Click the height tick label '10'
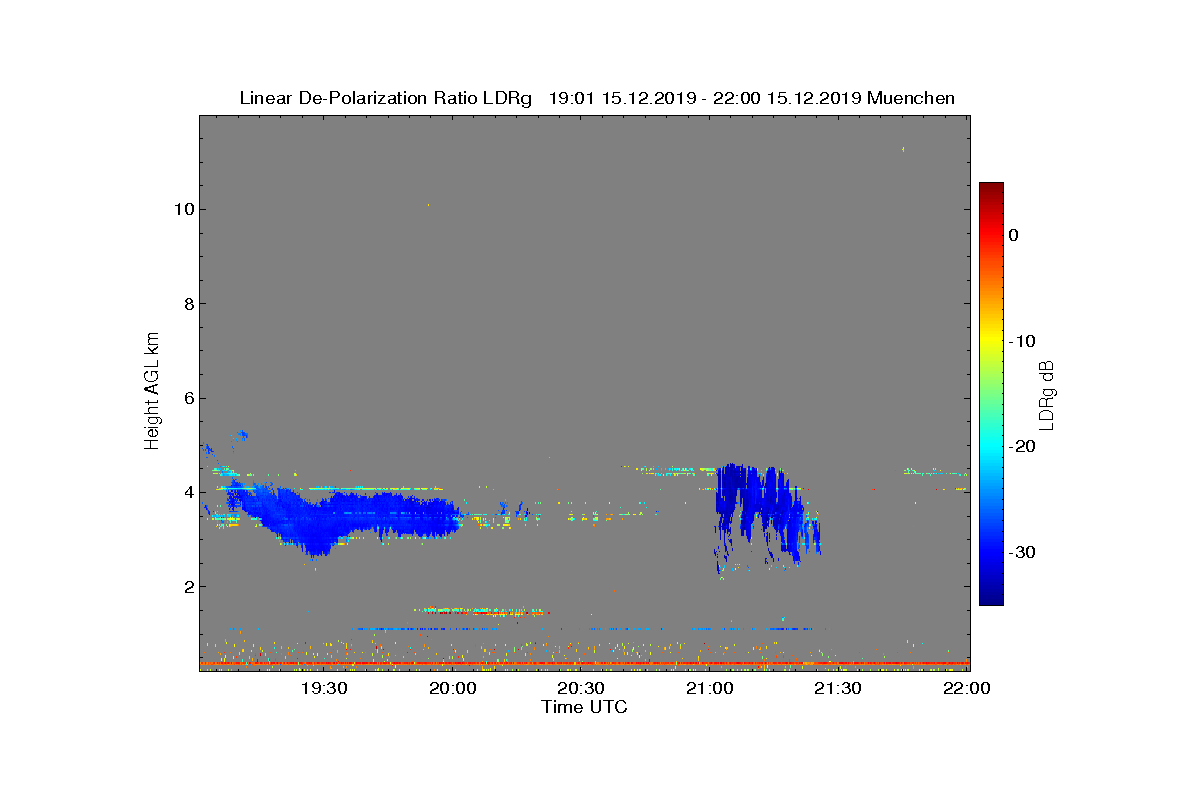The width and height of the screenshot is (1200, 800). [183, 209]
